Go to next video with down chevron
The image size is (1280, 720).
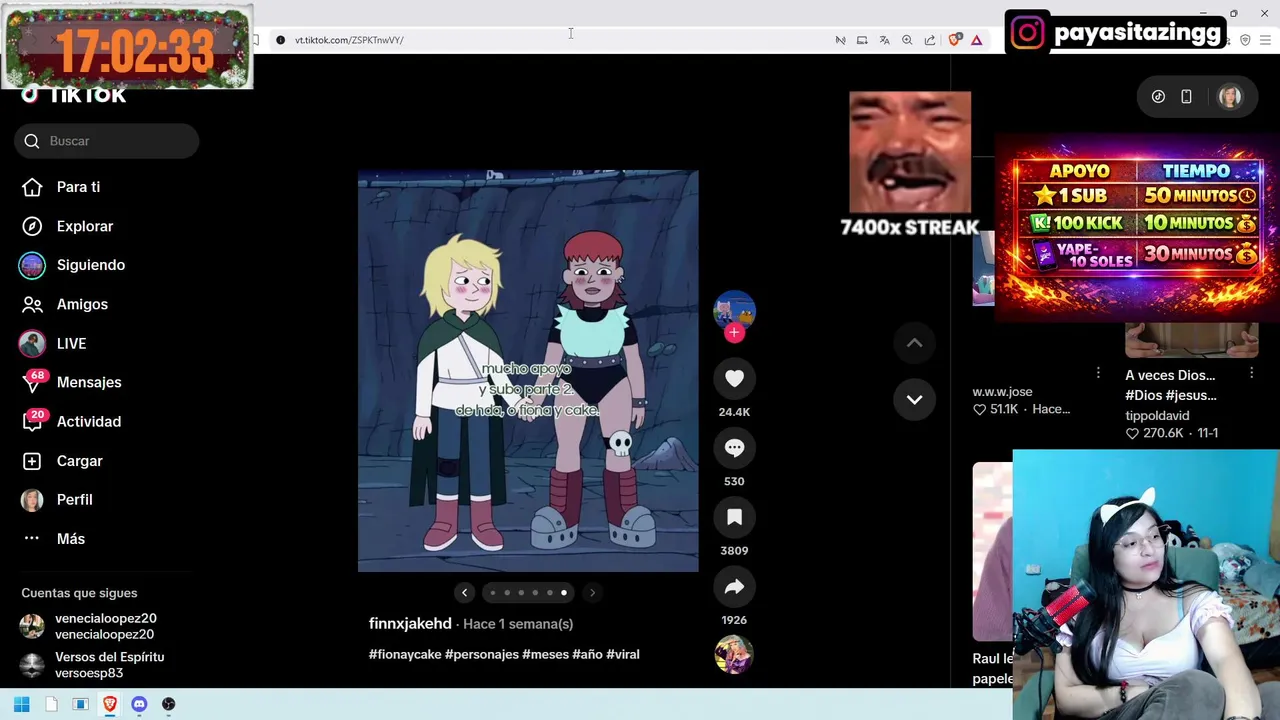(914, 399)
